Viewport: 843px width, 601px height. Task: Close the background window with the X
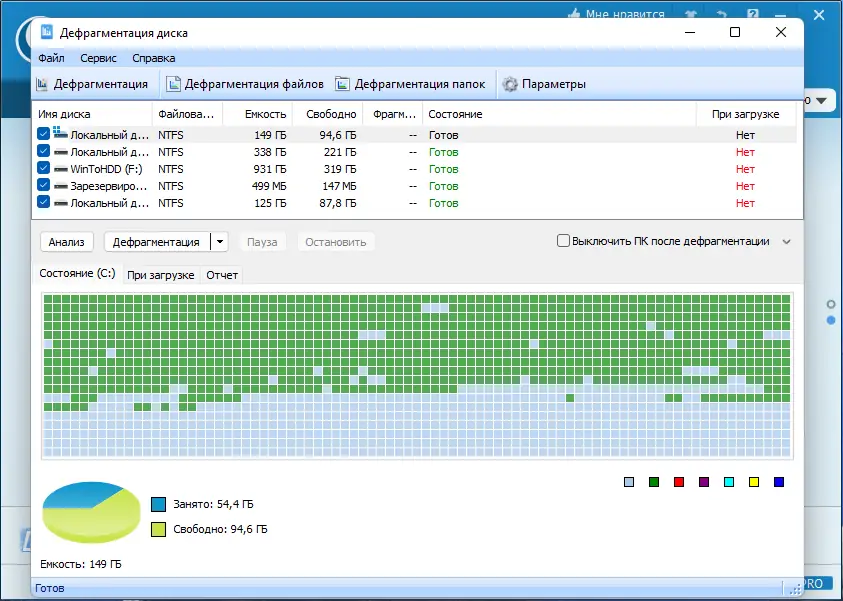pyautogui.click(x=819, y=15)
